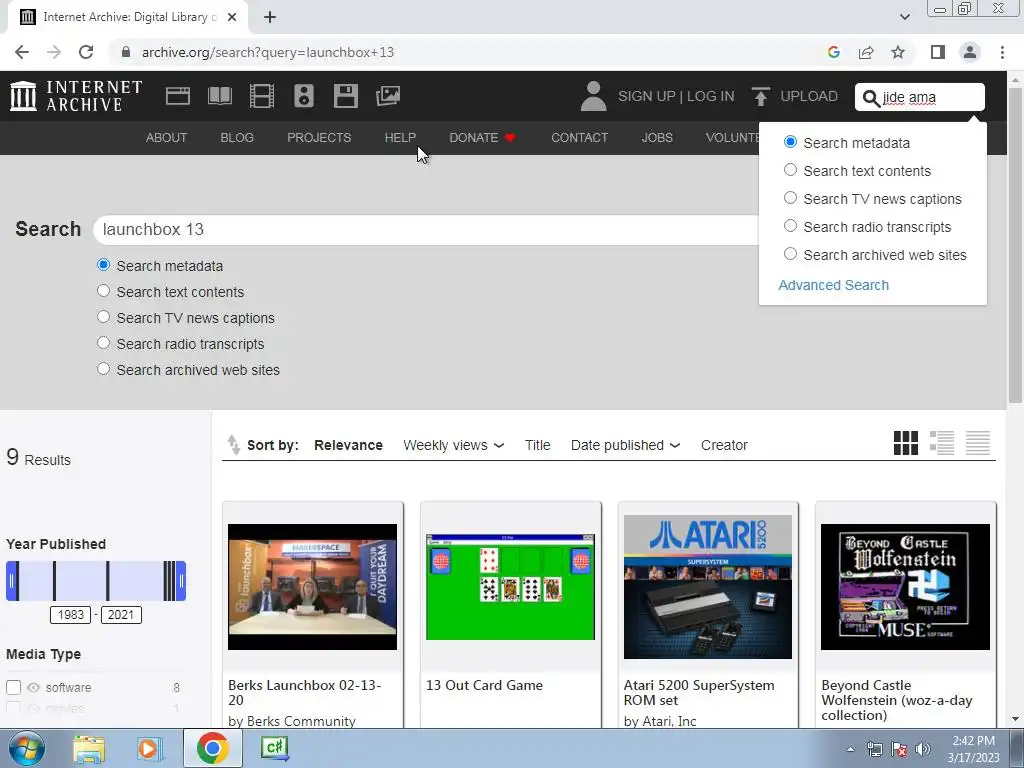Open the Web (Wayback) icon in the navbar

coord(178,96)
